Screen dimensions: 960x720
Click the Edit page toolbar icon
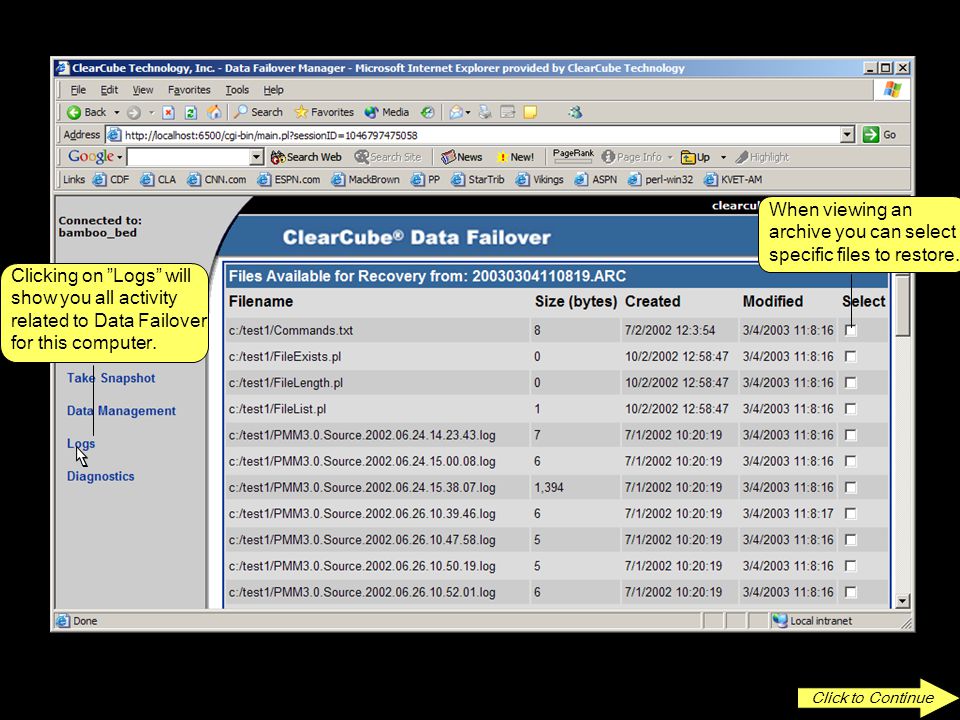tap(508, 112)
